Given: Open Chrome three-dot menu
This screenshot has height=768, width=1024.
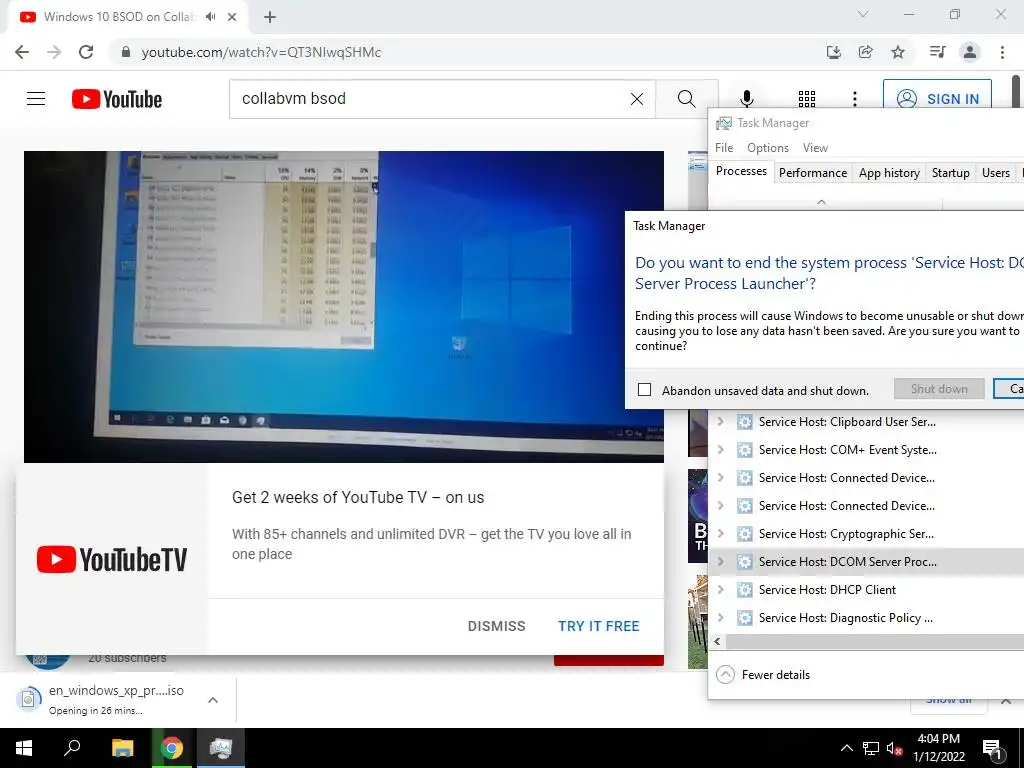Looking at the screenshot, I should pyautogui.click(x=1002, y=52).
